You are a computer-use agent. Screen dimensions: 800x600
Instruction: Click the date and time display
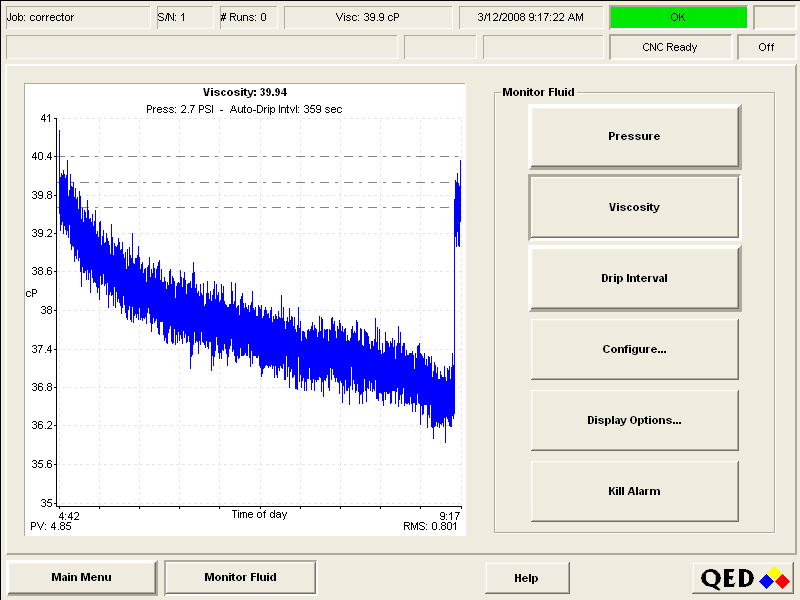(530, 17)
